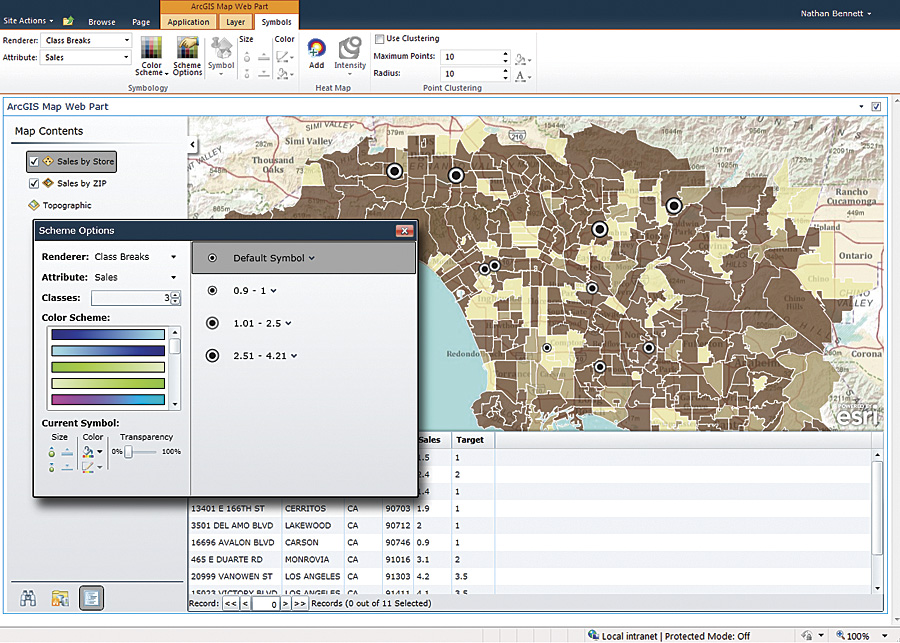The image size is (900, 643).
Task: Toggle the Sales by ZIP layer checkbox
Action: point(34,183)
